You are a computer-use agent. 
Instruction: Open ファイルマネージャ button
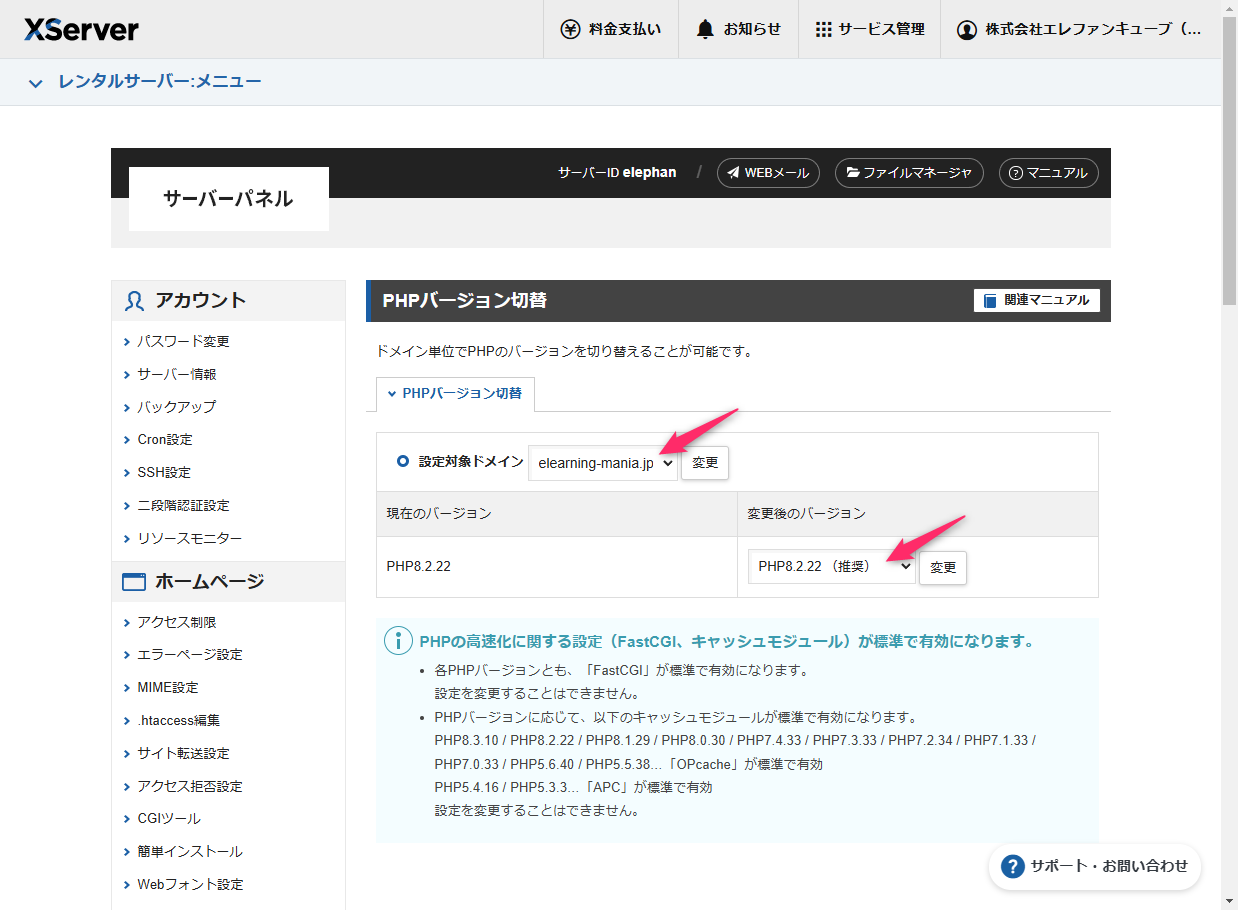point(909,173)
